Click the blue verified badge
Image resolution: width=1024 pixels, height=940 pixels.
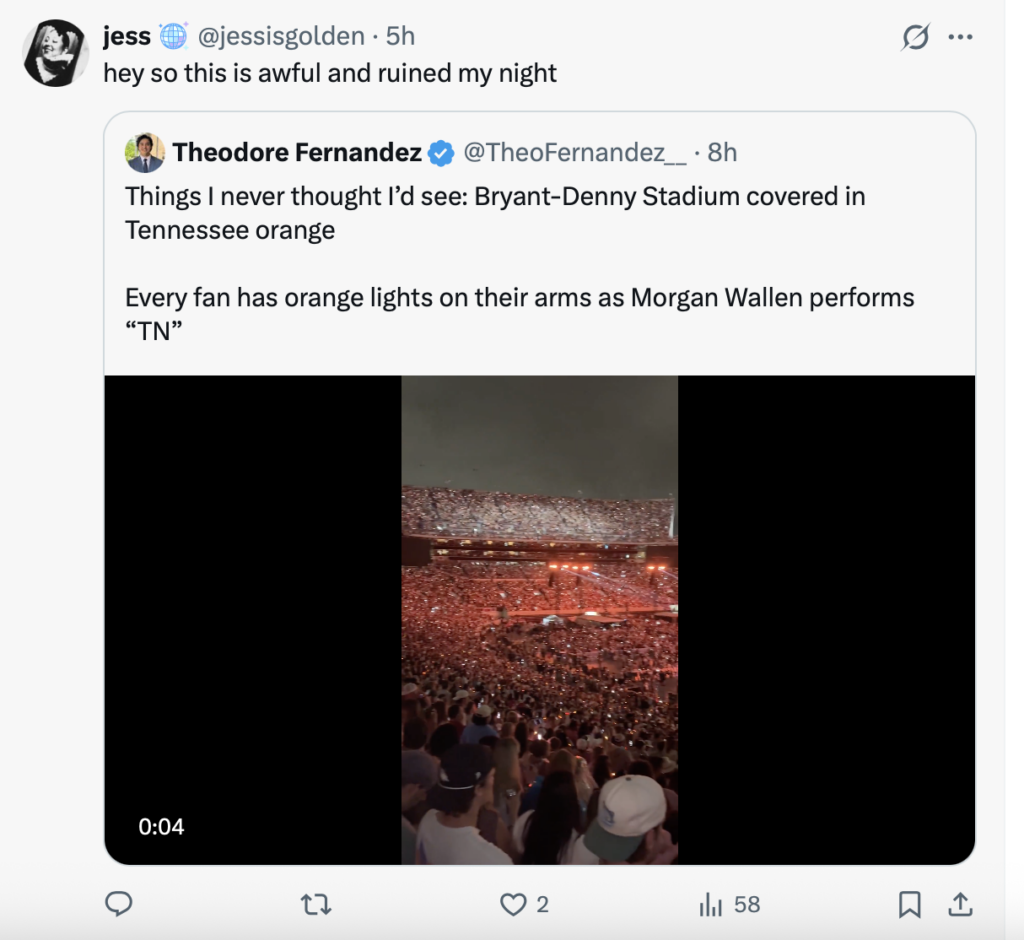440,153
